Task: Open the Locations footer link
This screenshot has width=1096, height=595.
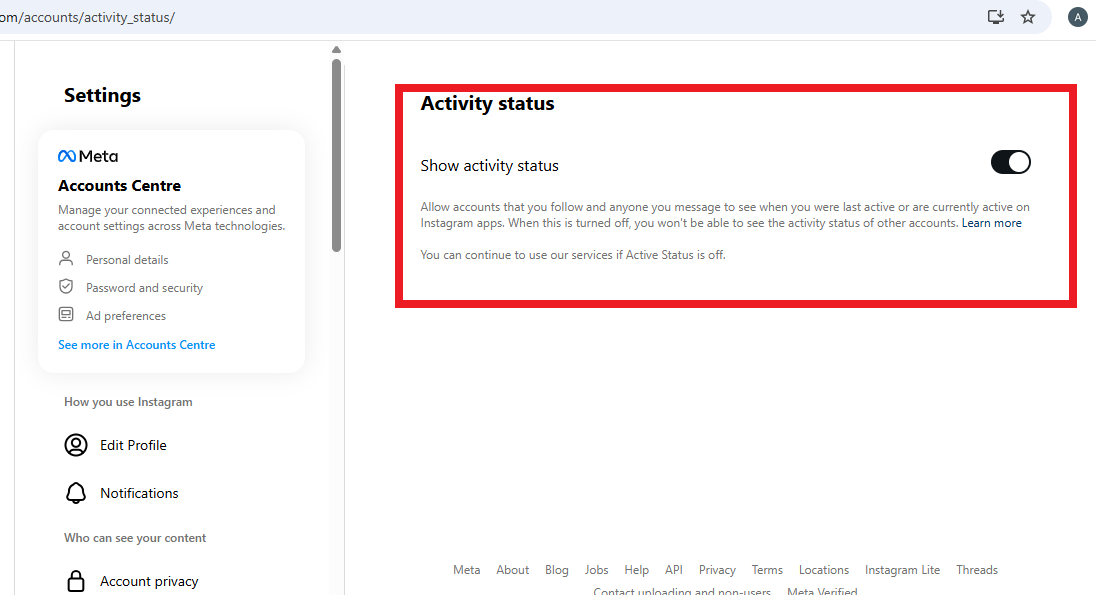Action: (x=823, y=570)
